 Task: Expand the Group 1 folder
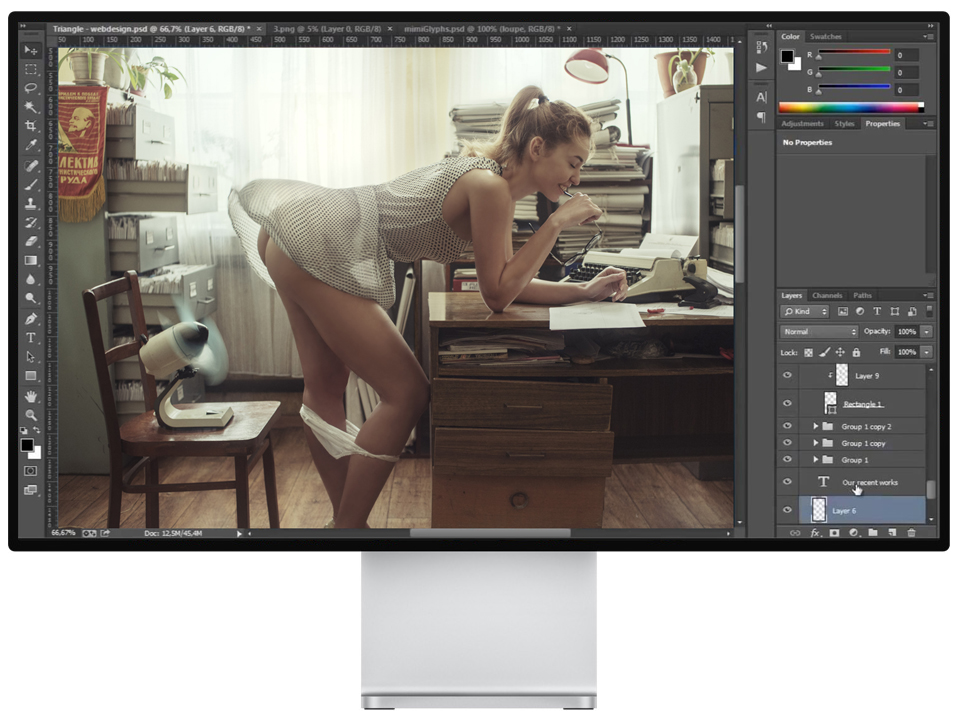click(815, 459)
